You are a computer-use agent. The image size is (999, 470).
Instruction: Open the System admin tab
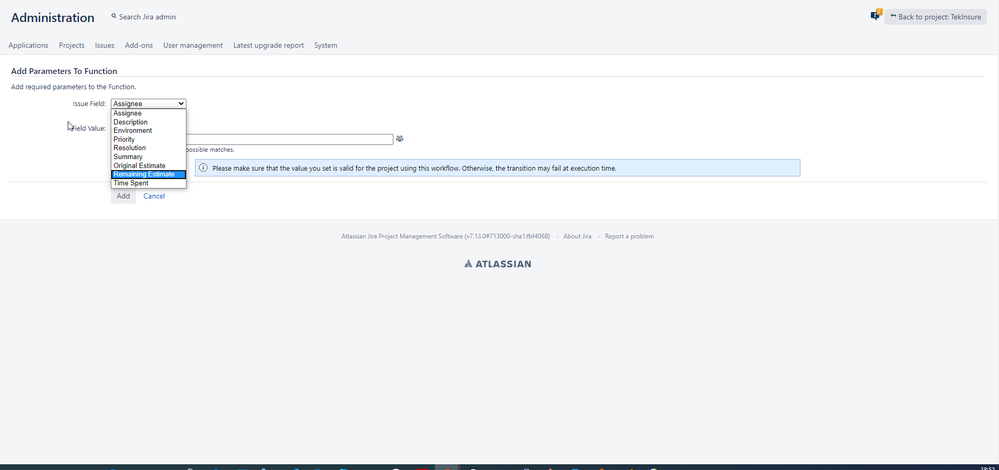coord(326,45)
